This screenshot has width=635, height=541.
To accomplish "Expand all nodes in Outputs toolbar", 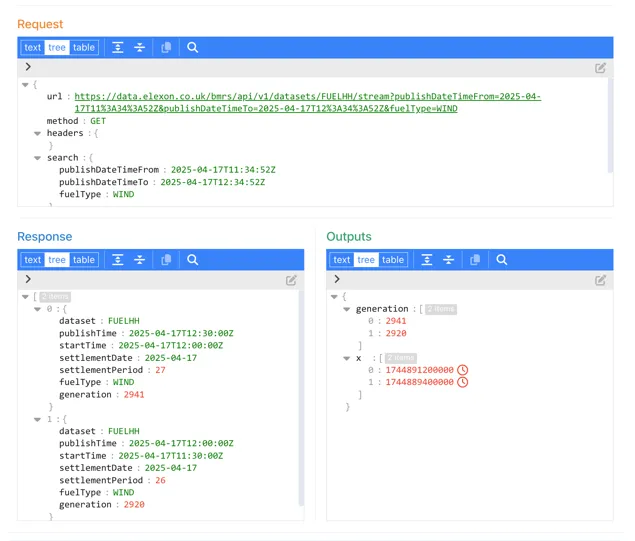I will click(426, 260).
